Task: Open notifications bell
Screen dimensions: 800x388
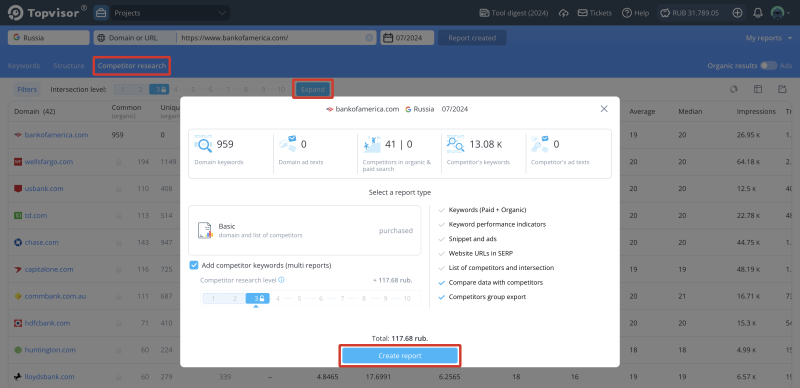Action: click(758, 13)
